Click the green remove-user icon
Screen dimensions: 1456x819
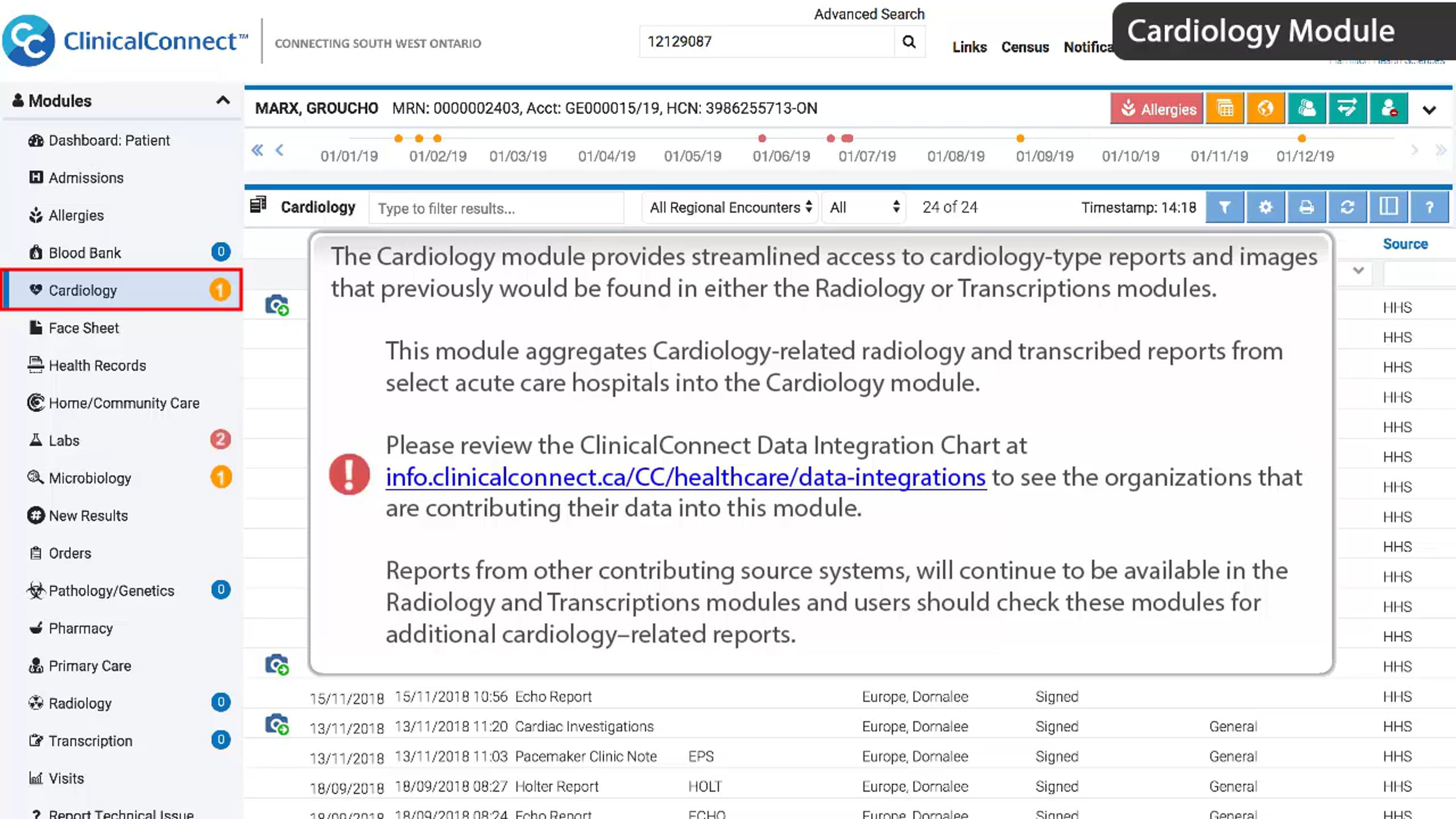pyautogui.click(x=1389, y=109)
